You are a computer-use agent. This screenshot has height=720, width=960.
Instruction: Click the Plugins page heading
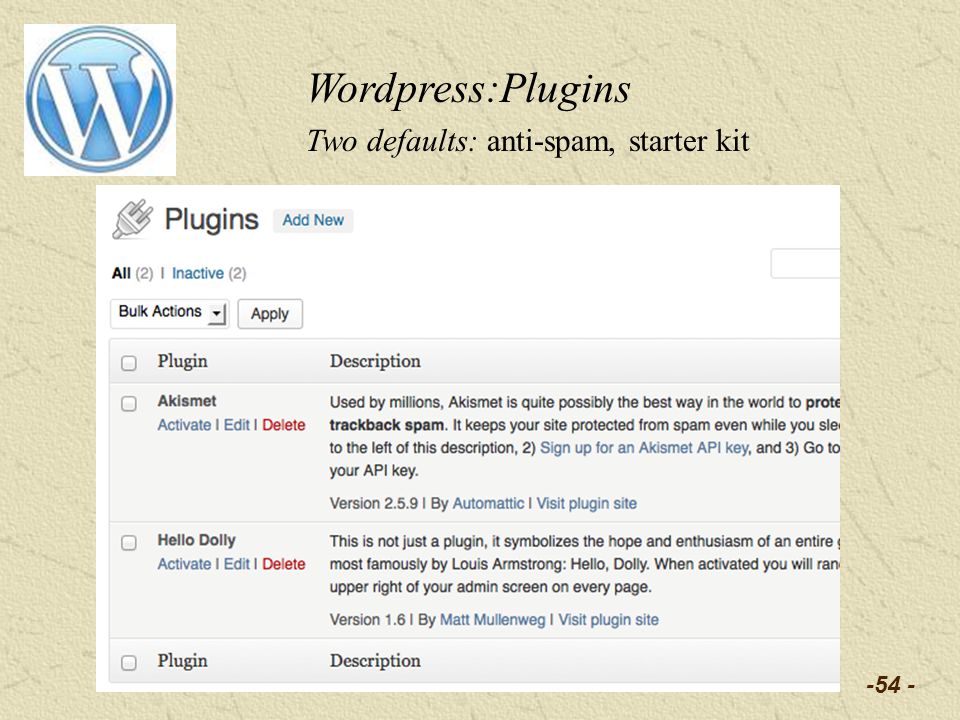tap(211, 219)
